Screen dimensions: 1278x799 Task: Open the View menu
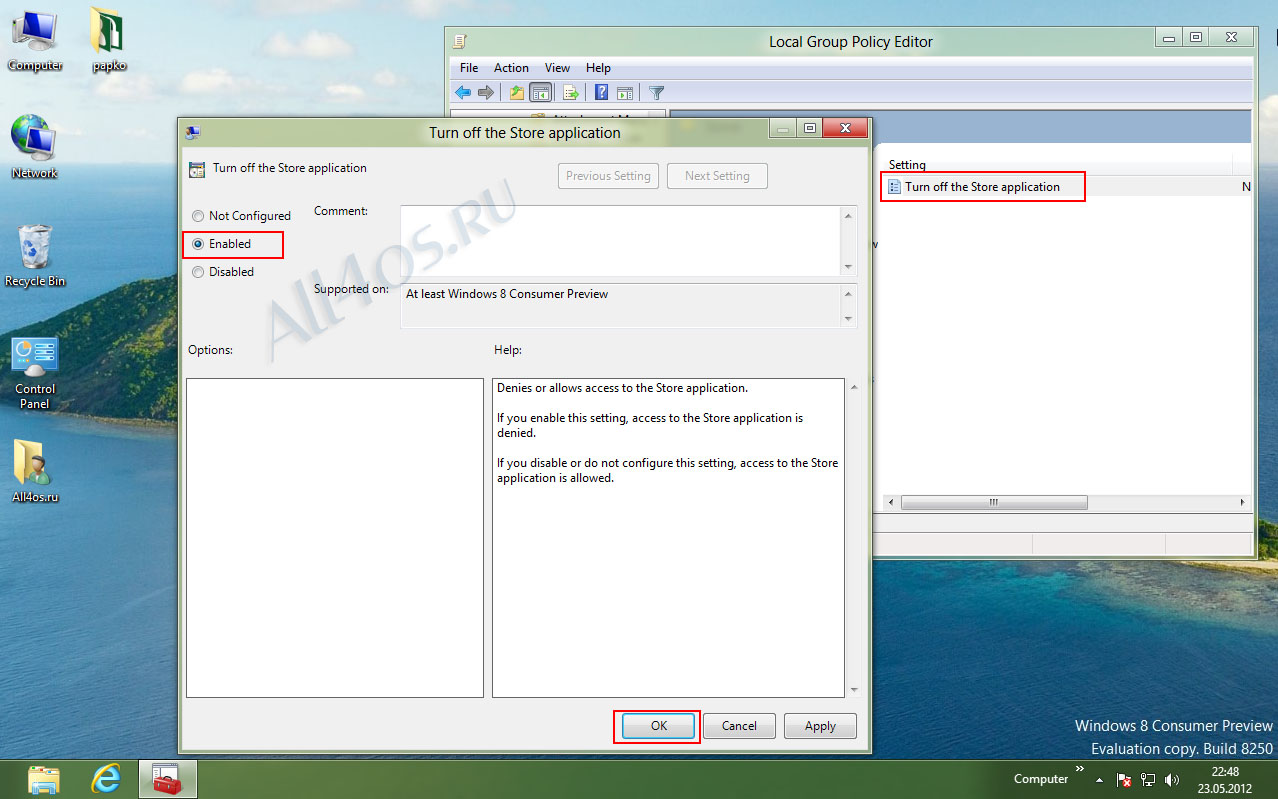(x=557, y=68)
